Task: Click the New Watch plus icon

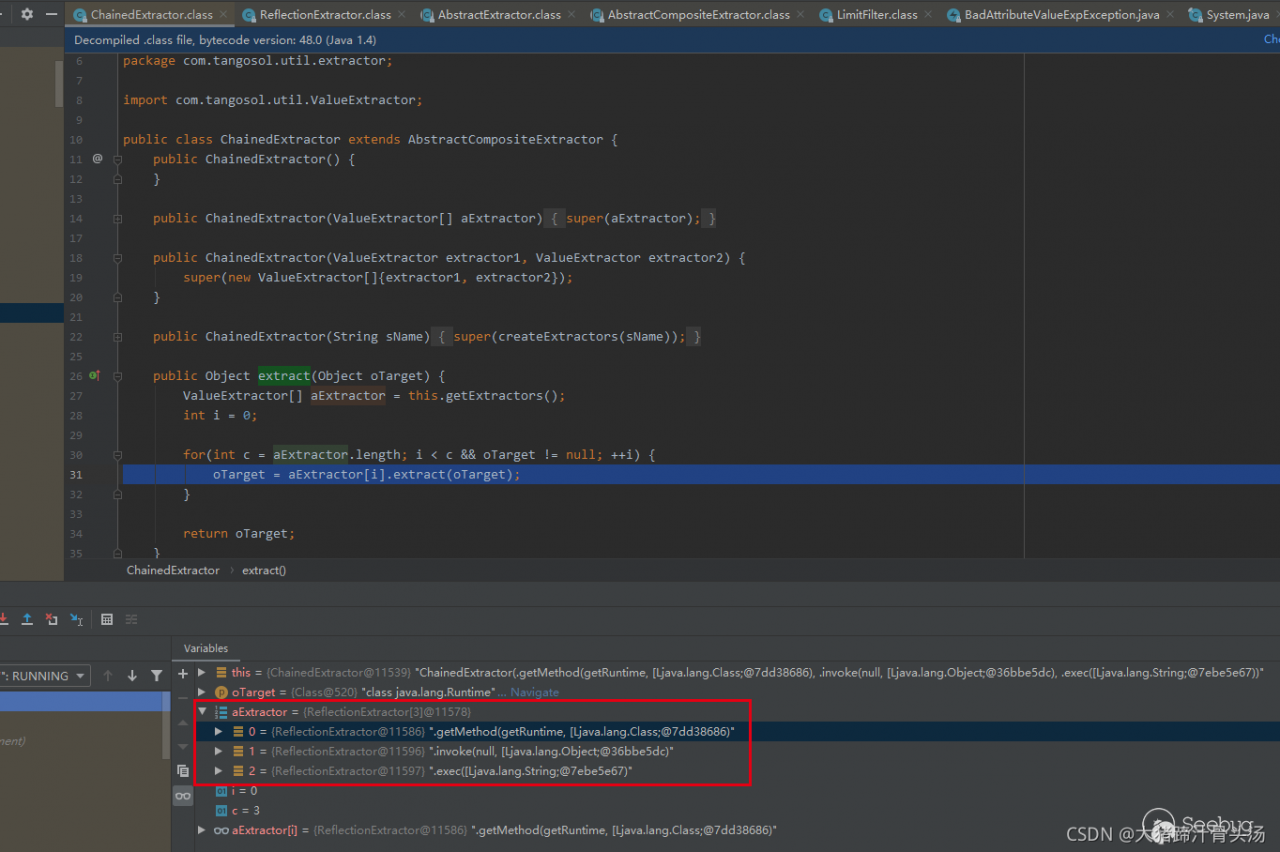Action: coord(183,674)
